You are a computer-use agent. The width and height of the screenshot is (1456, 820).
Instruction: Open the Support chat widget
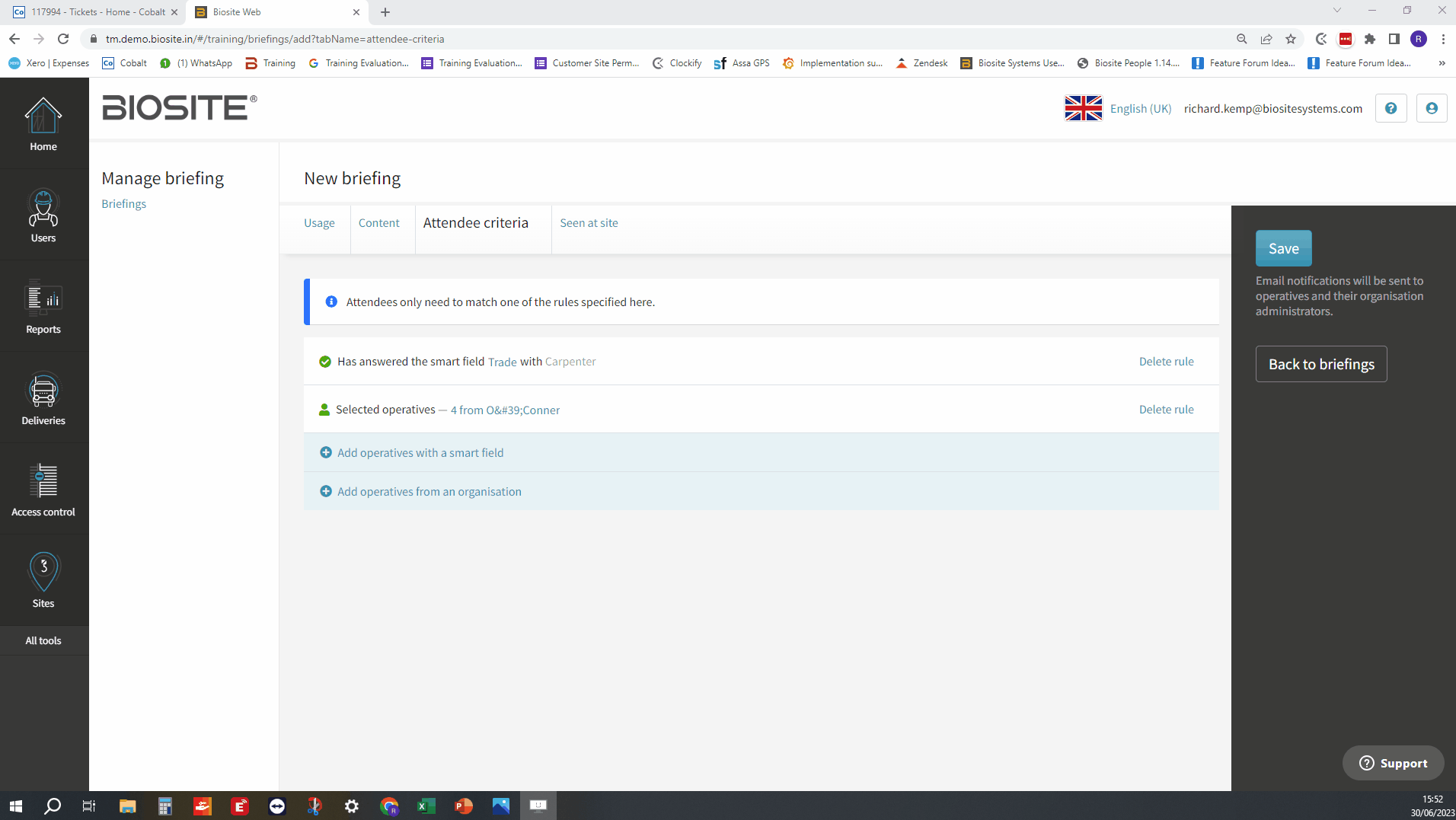[x=1393, y=763]
